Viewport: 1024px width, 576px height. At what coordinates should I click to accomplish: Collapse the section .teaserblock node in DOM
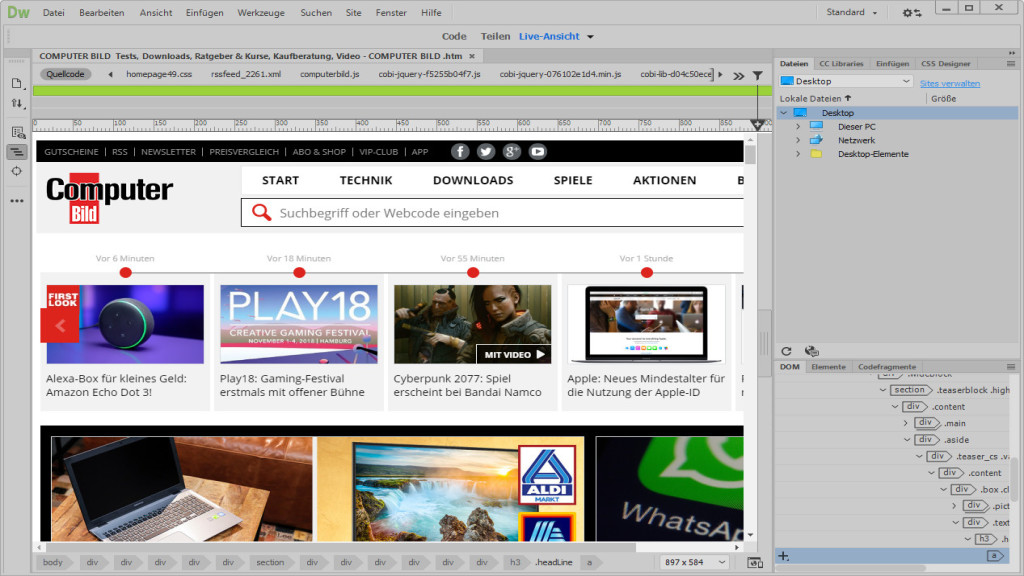coord(885,390)
